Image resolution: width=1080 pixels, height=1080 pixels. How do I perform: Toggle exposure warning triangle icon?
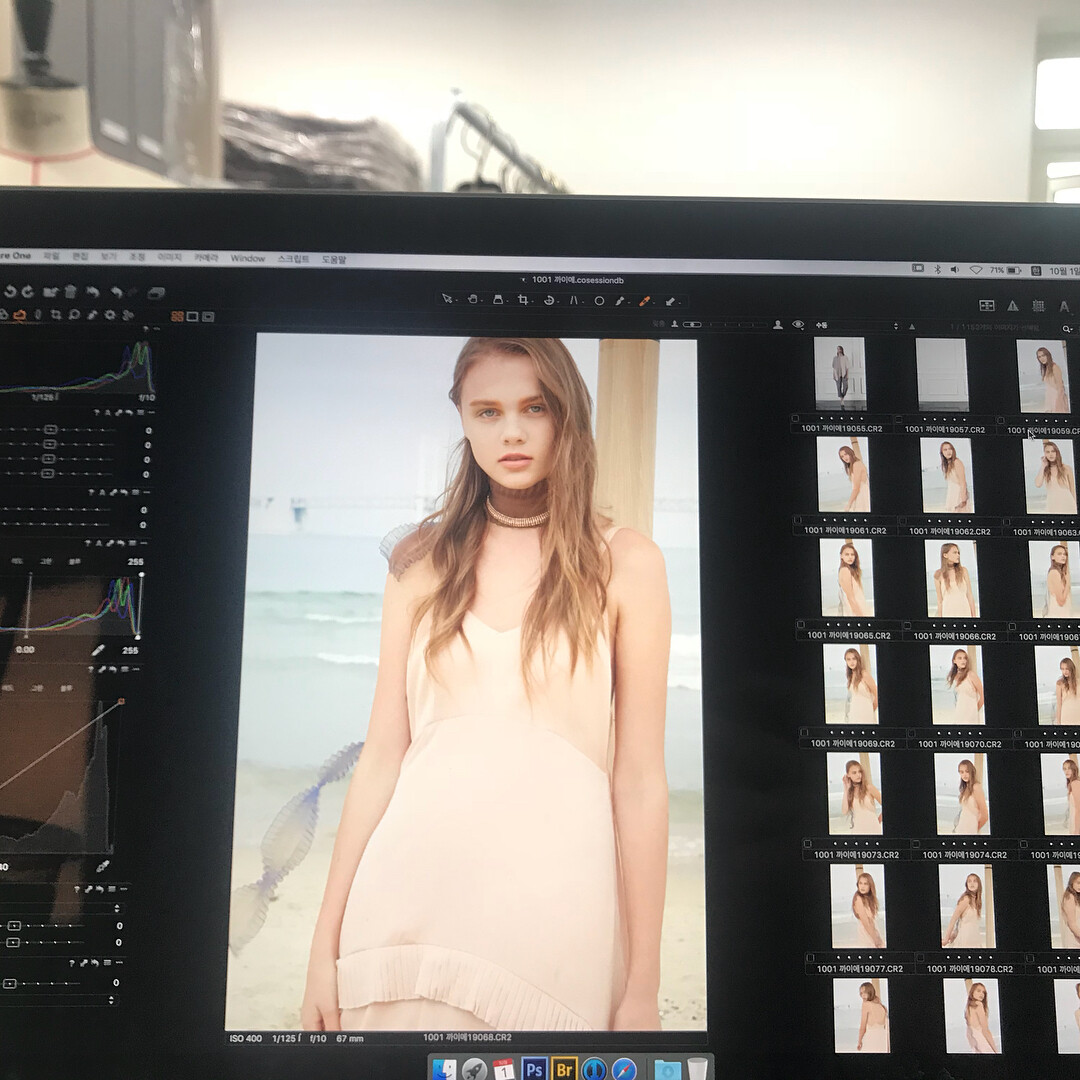click(x=1012, y=306)
